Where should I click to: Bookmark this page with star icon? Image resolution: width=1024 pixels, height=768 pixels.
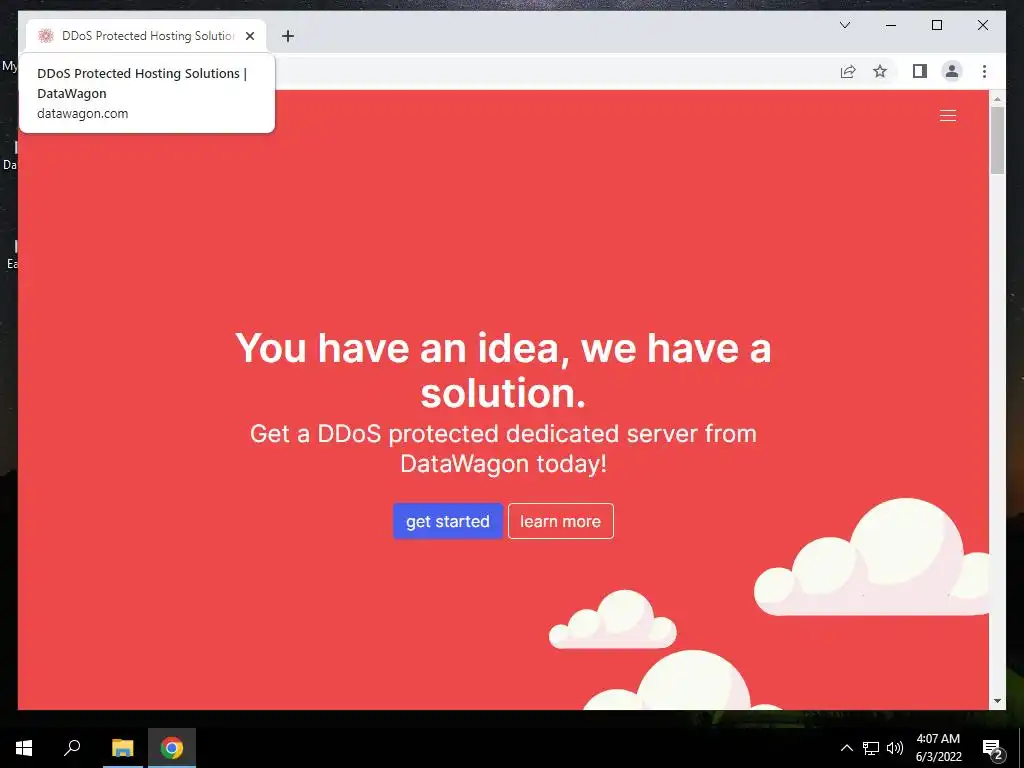pyautogui.click(x=880, y=71)
